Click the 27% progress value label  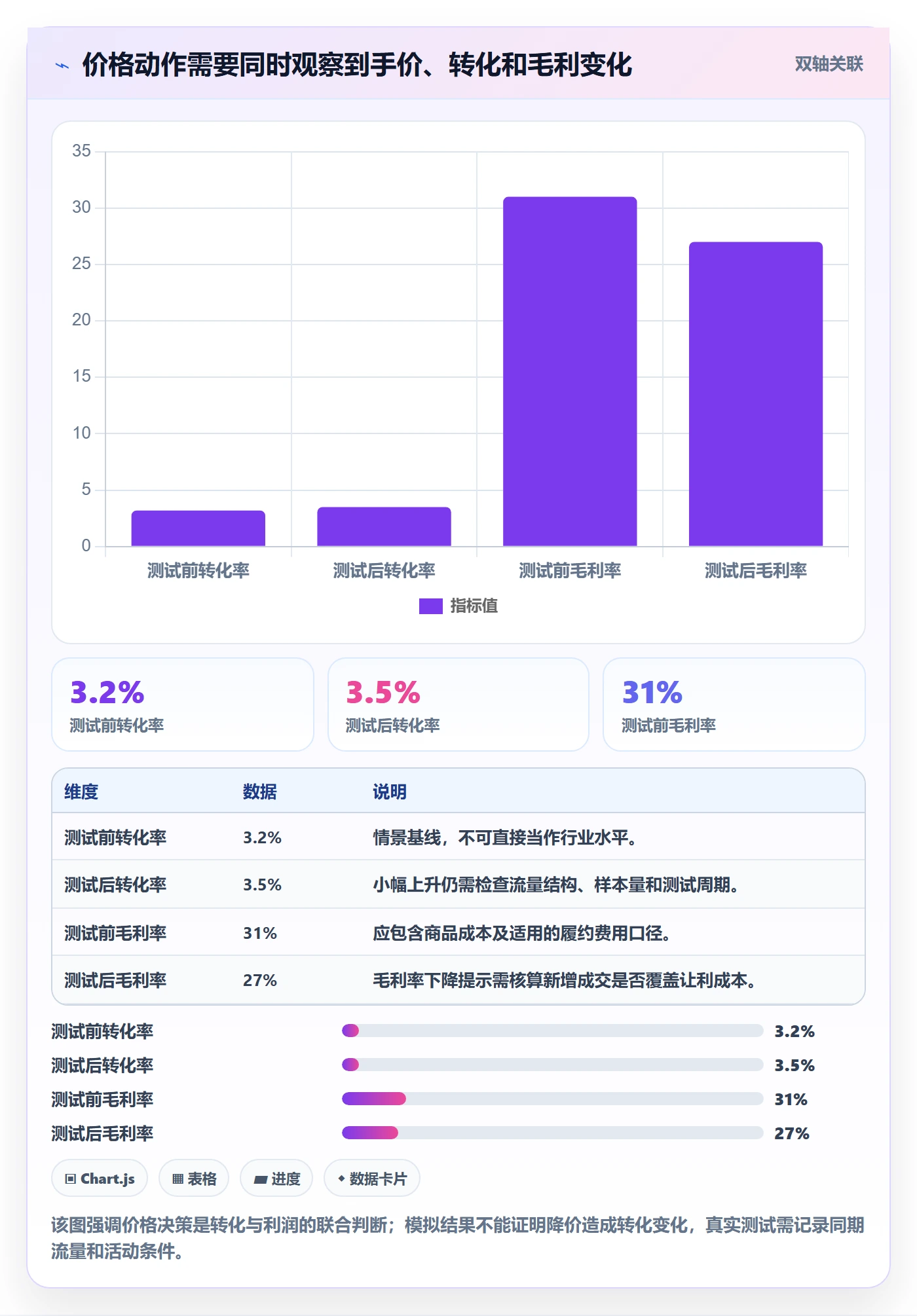click(792, 1133)
